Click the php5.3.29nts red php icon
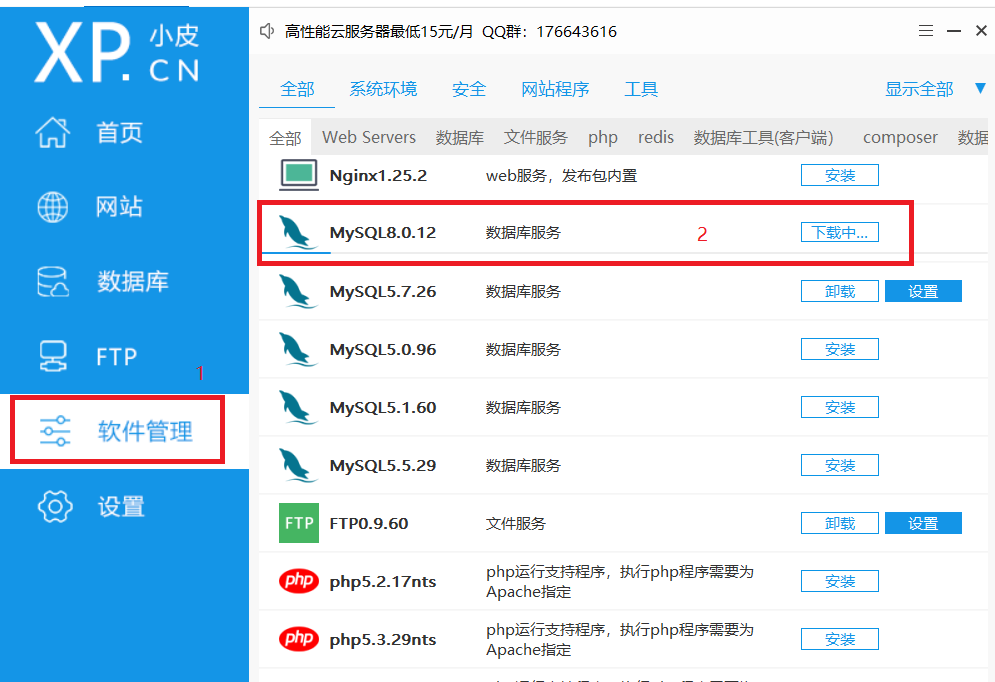995x682 pixels. pos(299,638)
